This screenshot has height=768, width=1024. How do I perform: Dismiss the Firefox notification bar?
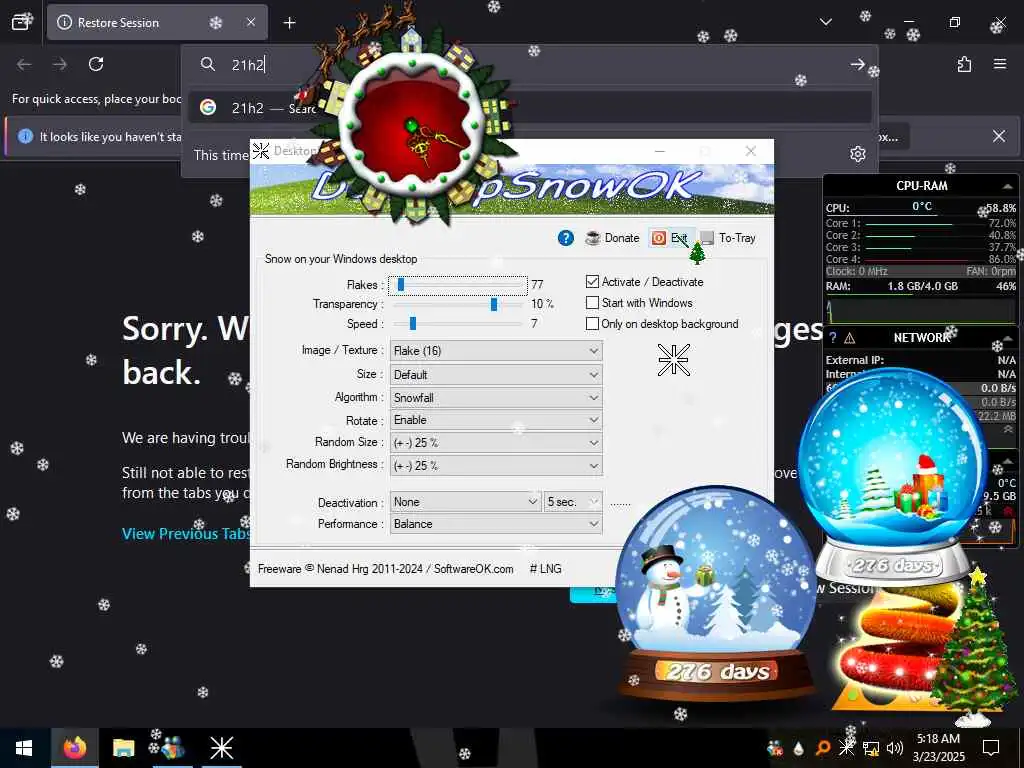(x=999, y=136)
